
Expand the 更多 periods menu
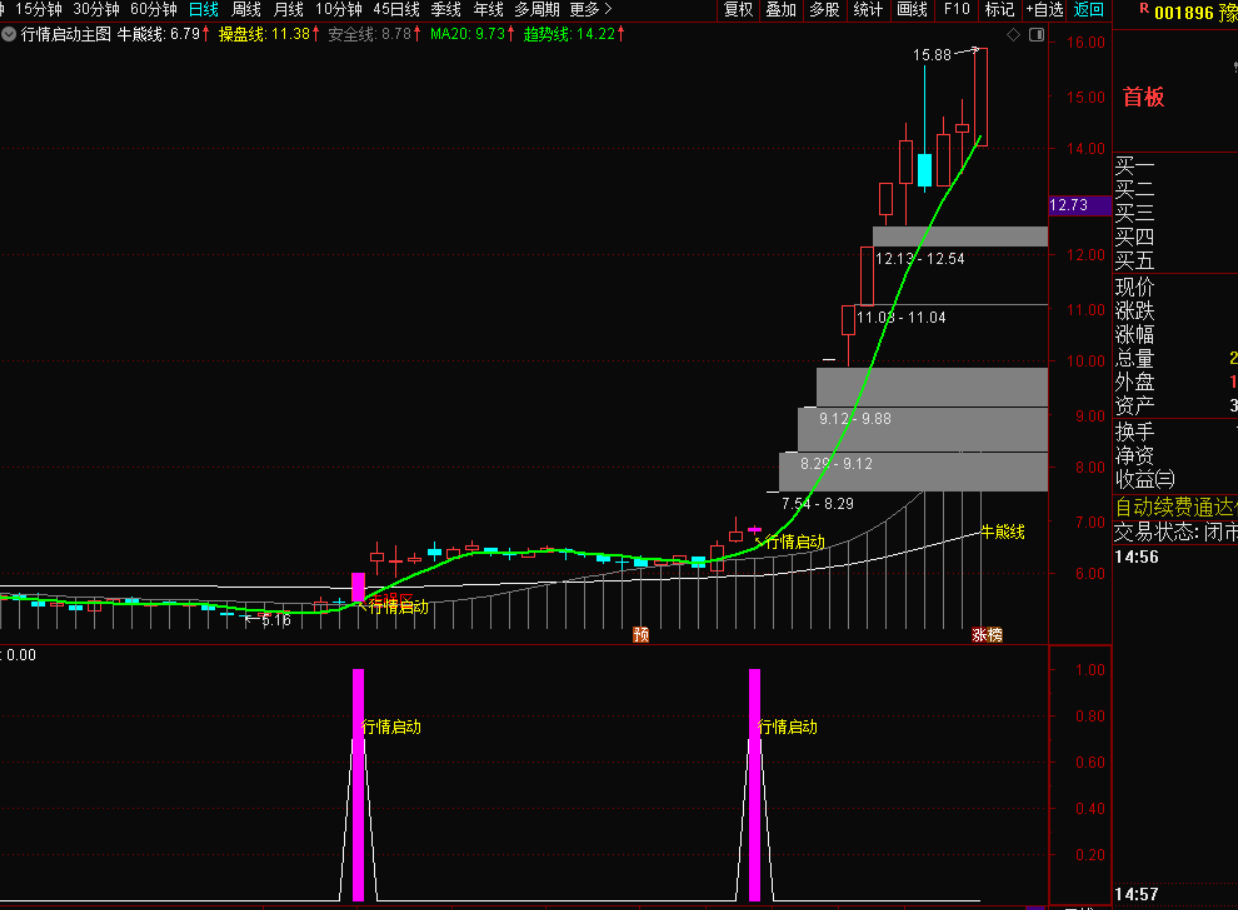pyautogui.click(x=590, y=10)
